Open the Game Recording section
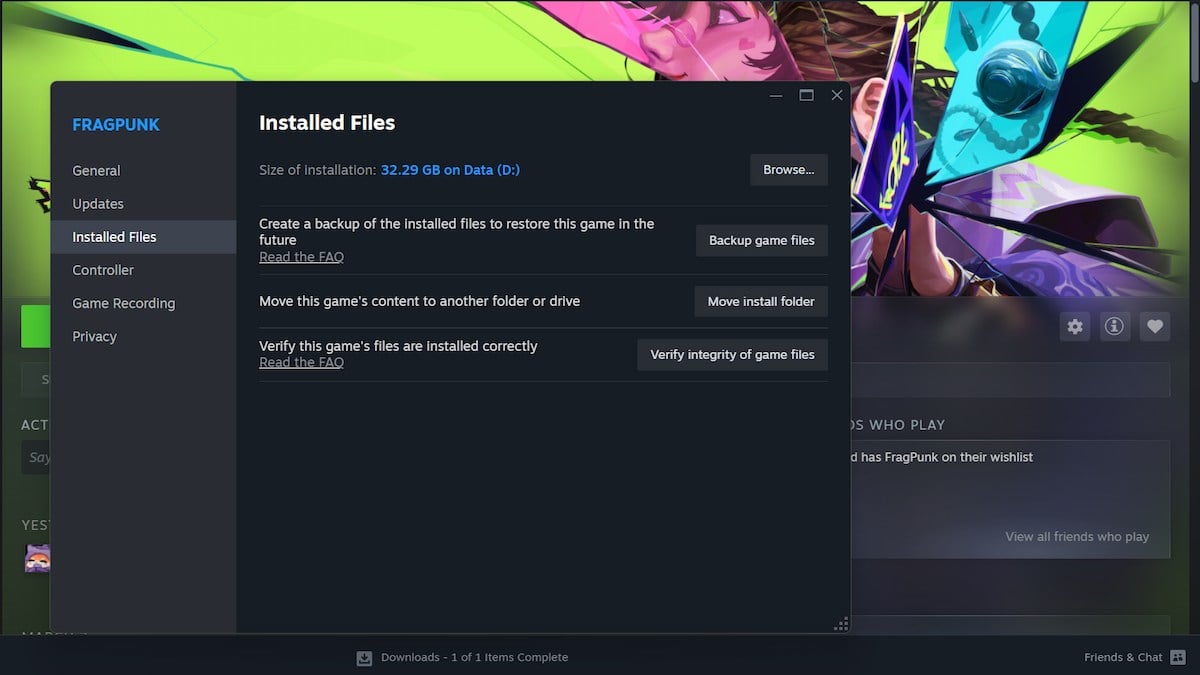This screenshot has height=675, width=1200. click(123, 303)
